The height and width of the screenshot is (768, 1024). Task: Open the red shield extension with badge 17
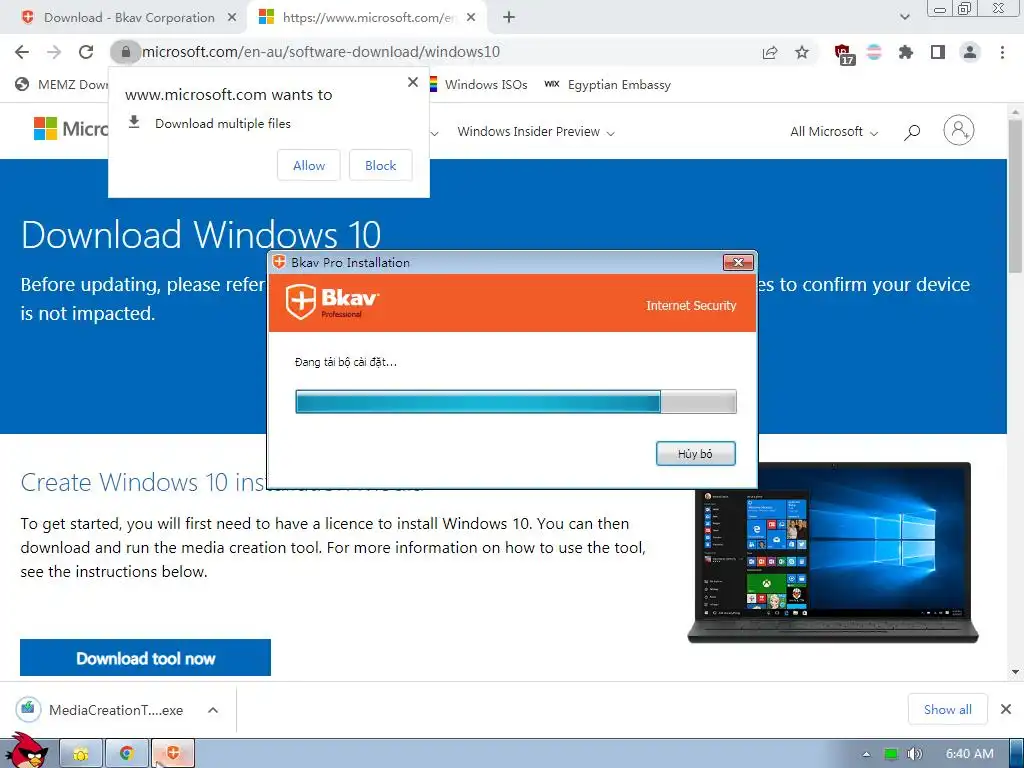tap(843, 54)
